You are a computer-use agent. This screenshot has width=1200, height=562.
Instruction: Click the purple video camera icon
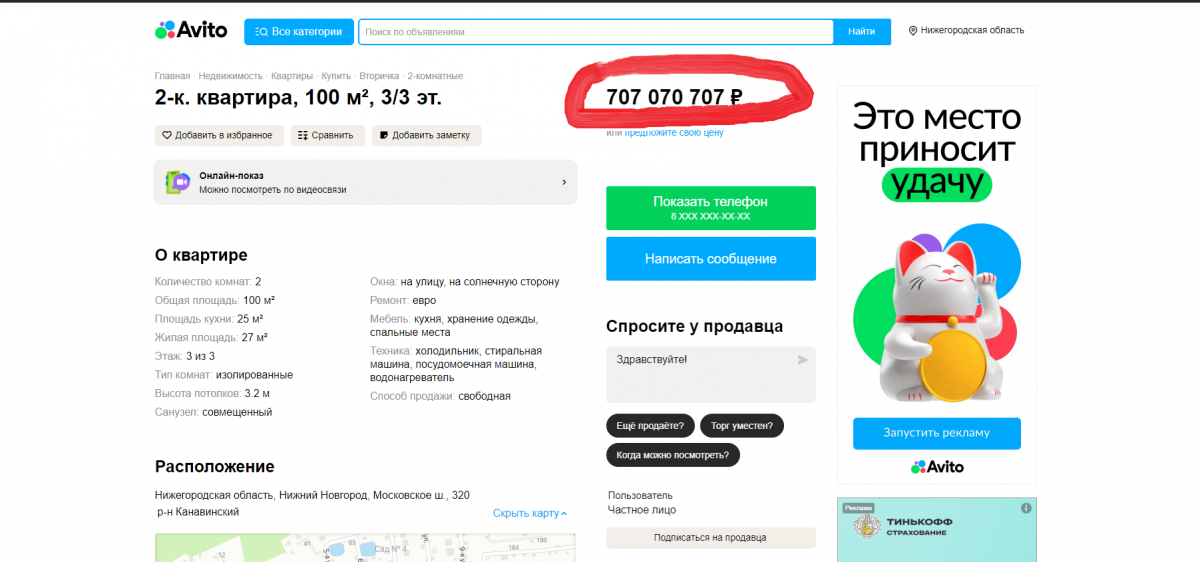(178, 182)
